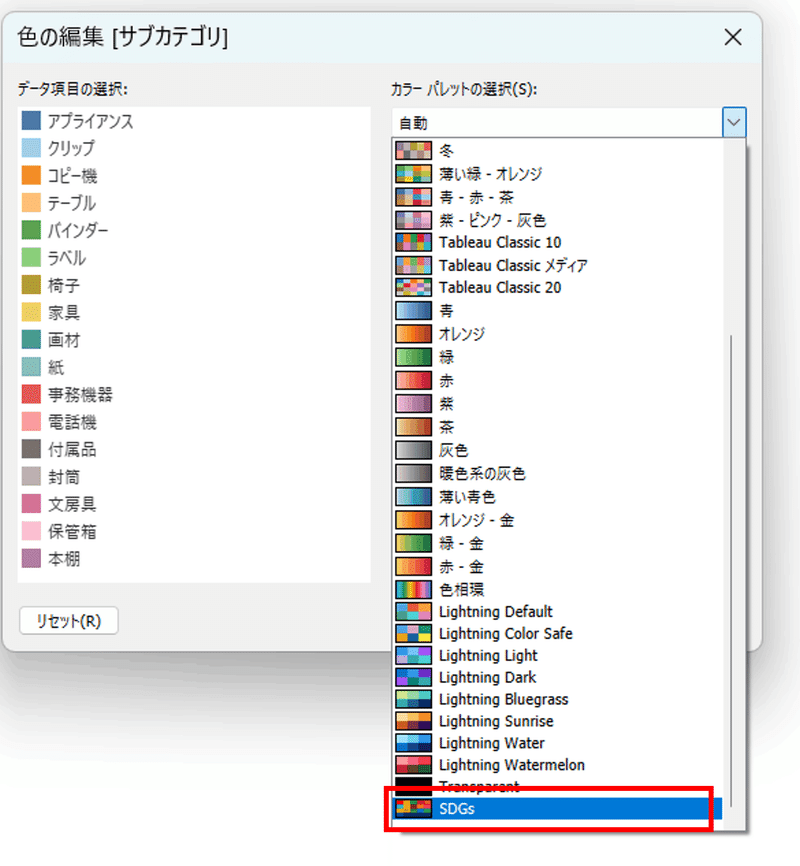The image size is (800, 866).
Task: Select the Transparent palette icon
Action: pos(412,785)
